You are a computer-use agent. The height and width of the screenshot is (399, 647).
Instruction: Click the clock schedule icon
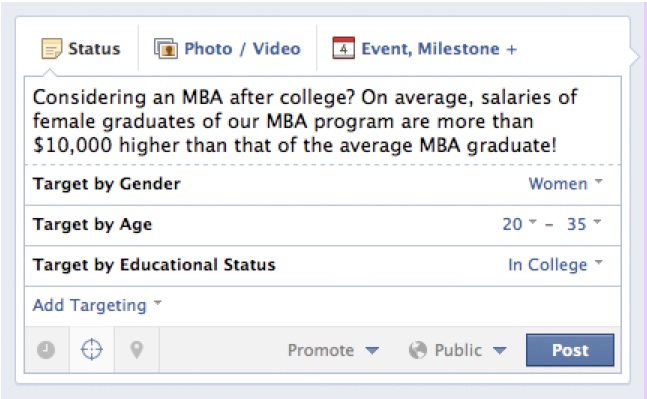[46, 350]
